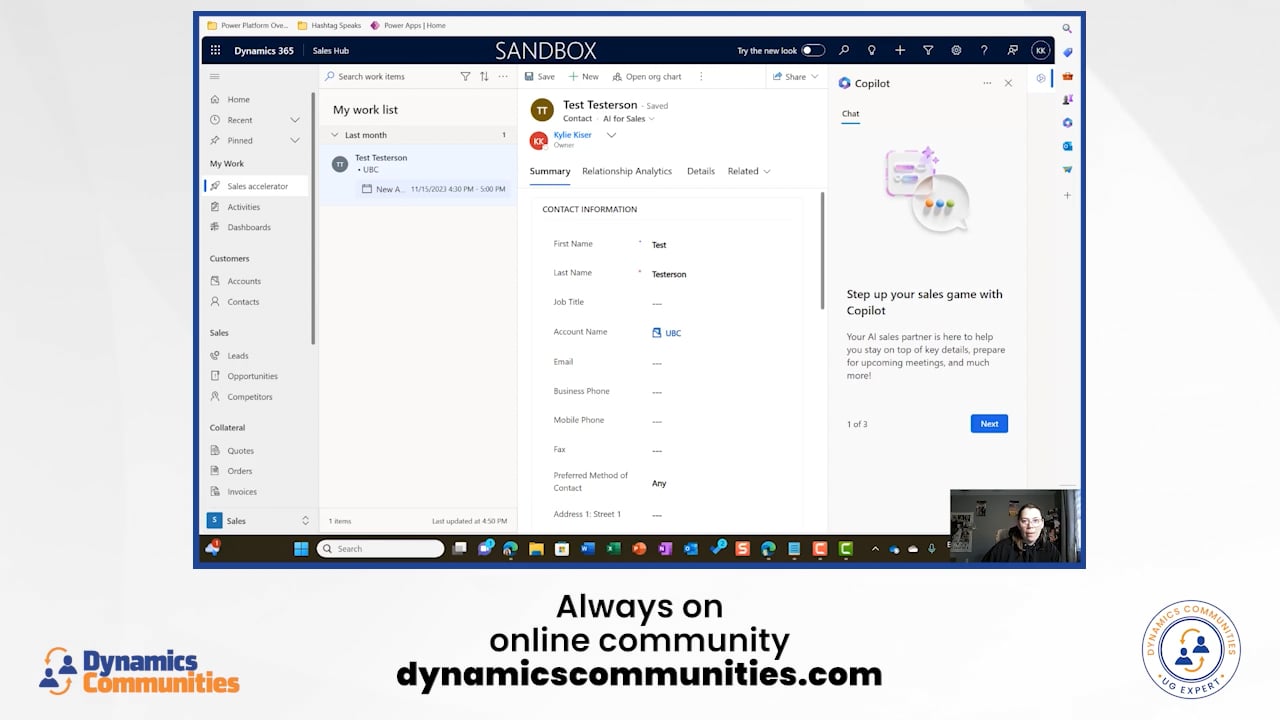Image resolution: width=1280 pixels, height=720 pixels.
Task: Click the First Name field value Test
Action: tap(659, 244)
